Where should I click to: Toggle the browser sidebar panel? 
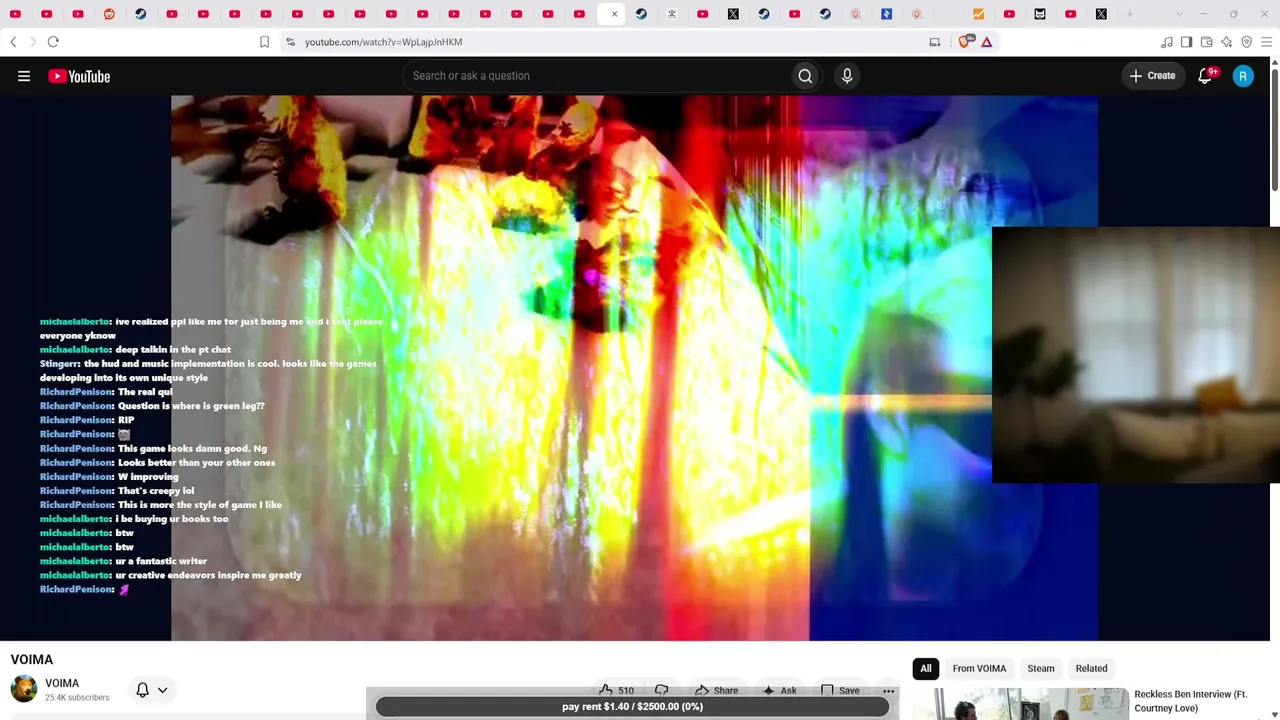1186,42
